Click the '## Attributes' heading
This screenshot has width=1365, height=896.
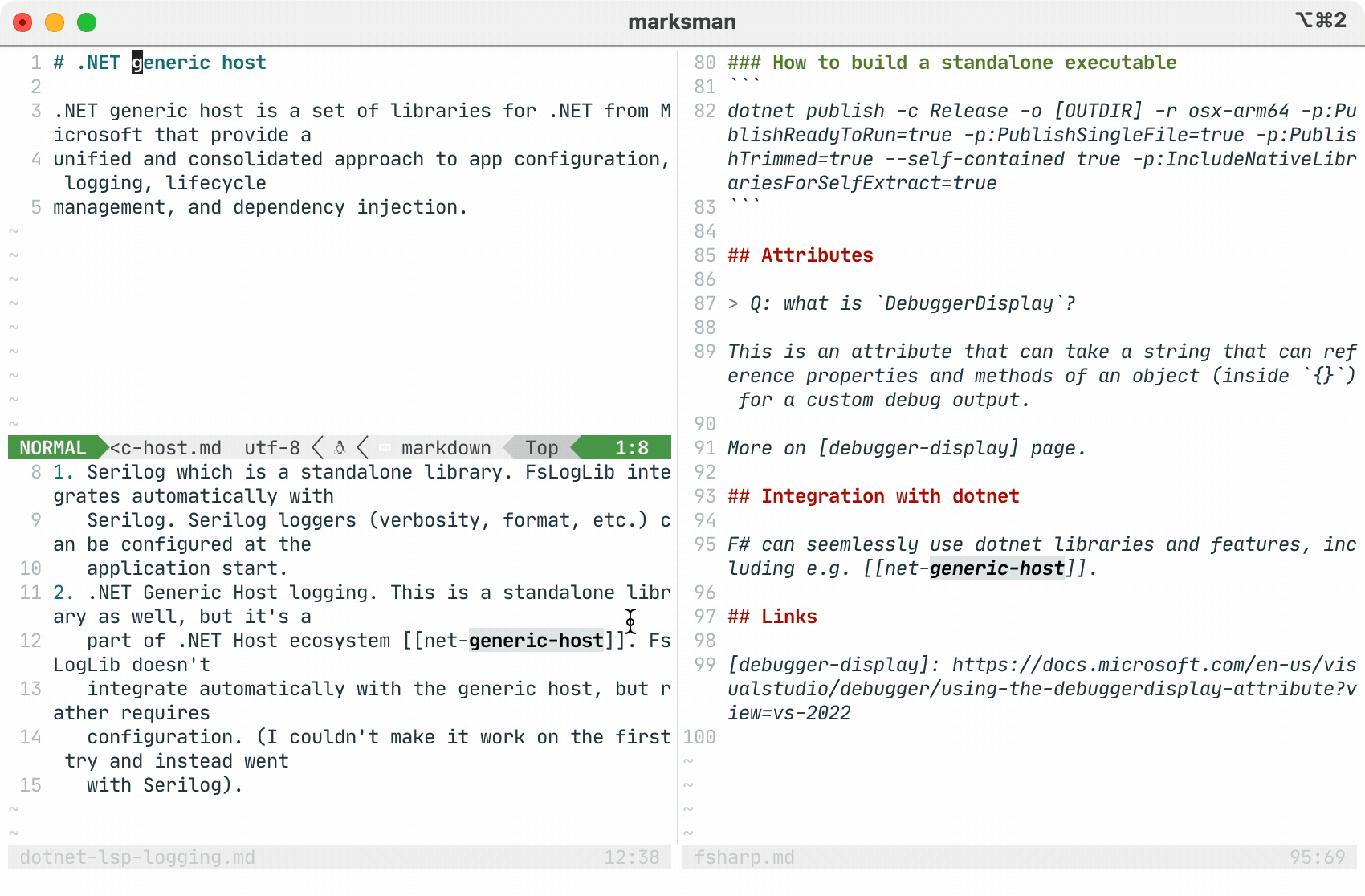click(801, 255)
